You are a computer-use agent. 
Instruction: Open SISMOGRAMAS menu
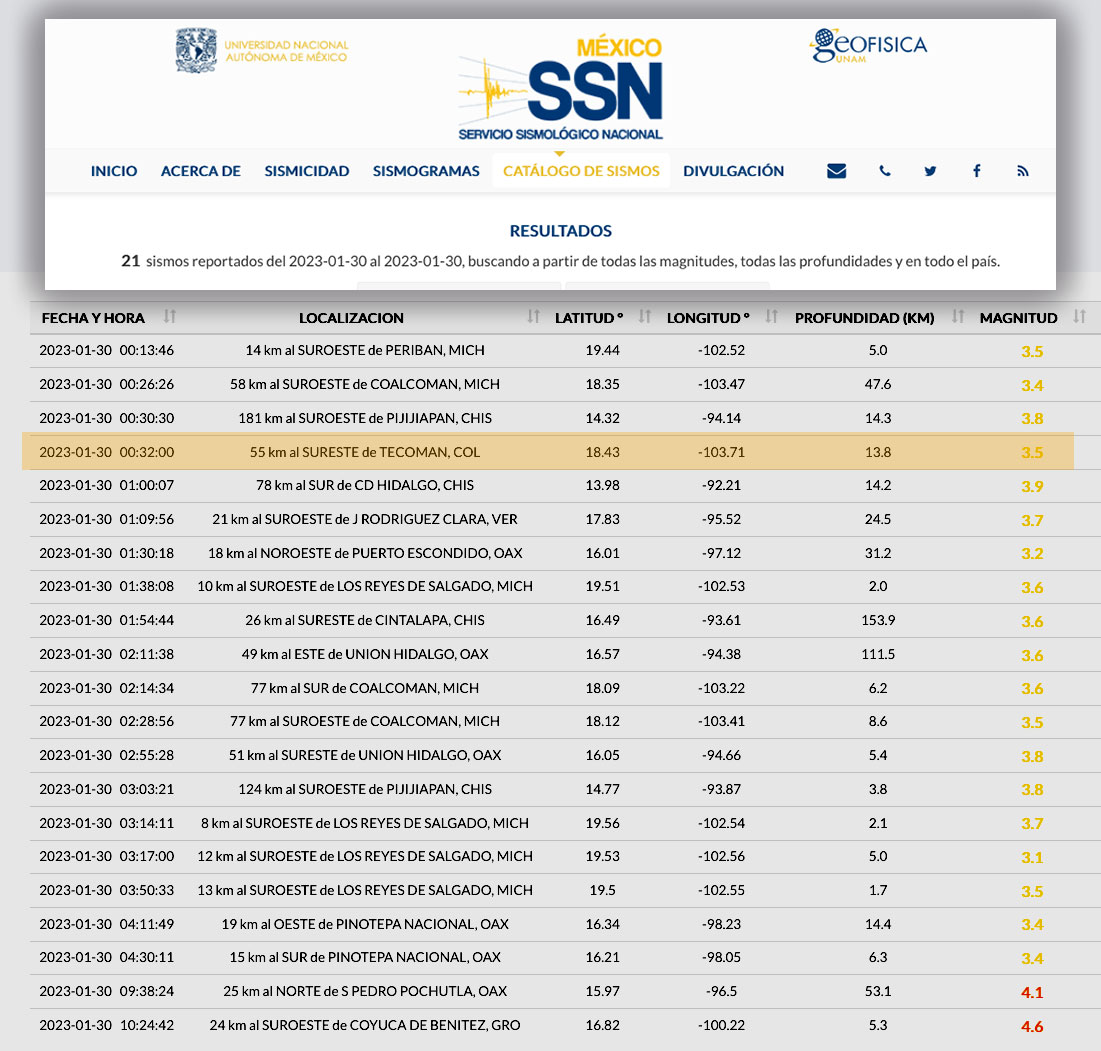[426, 171]
